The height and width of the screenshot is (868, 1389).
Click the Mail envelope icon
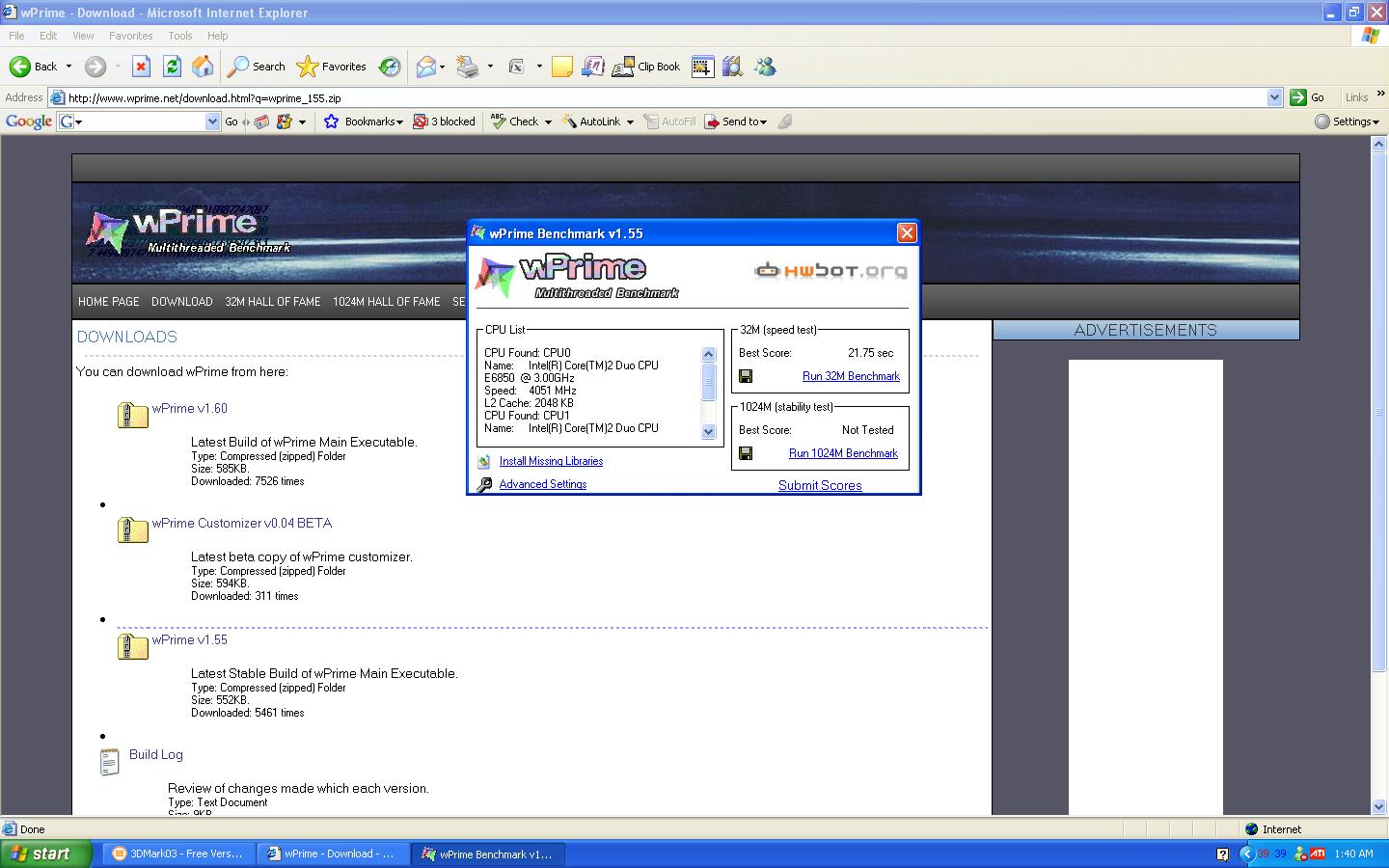pyautogui.click(x=425, y=67)
